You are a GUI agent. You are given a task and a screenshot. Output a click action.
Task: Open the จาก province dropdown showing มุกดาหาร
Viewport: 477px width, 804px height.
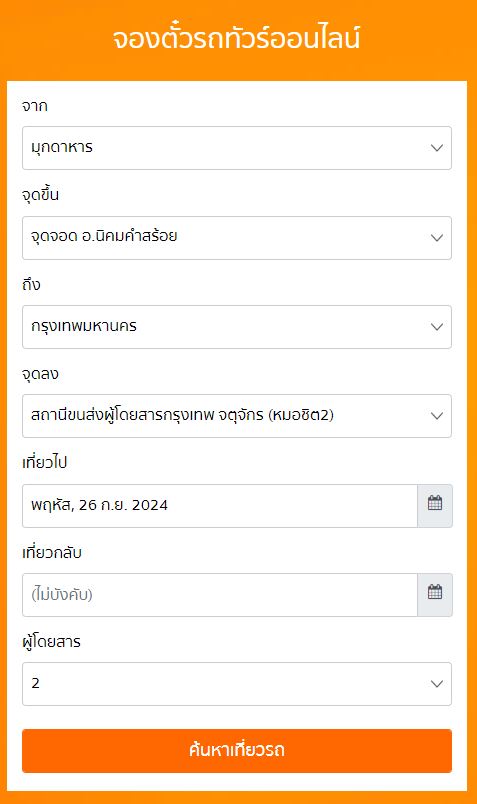click(x=237, y=148)
